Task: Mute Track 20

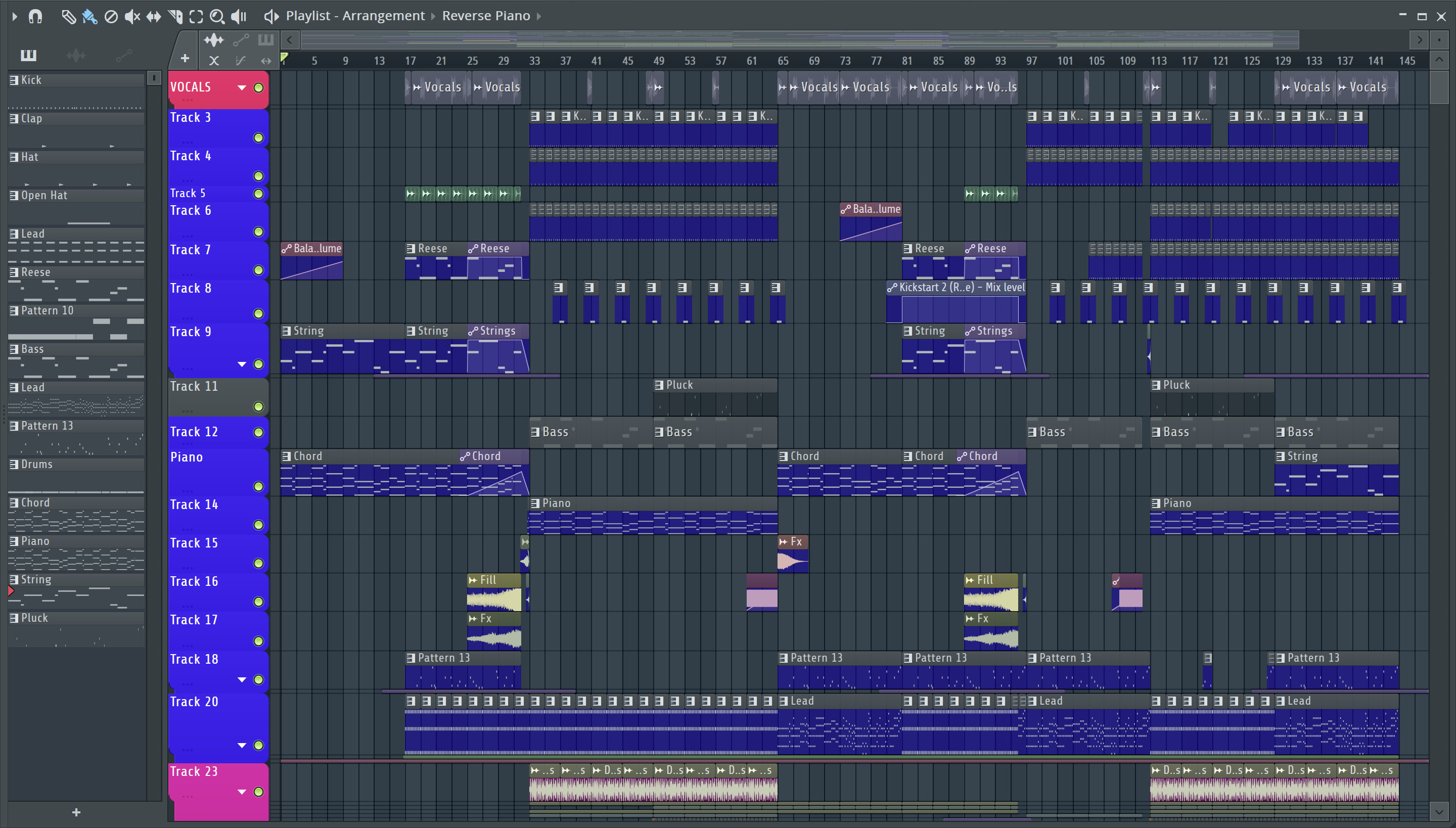Action: (258, 745)
